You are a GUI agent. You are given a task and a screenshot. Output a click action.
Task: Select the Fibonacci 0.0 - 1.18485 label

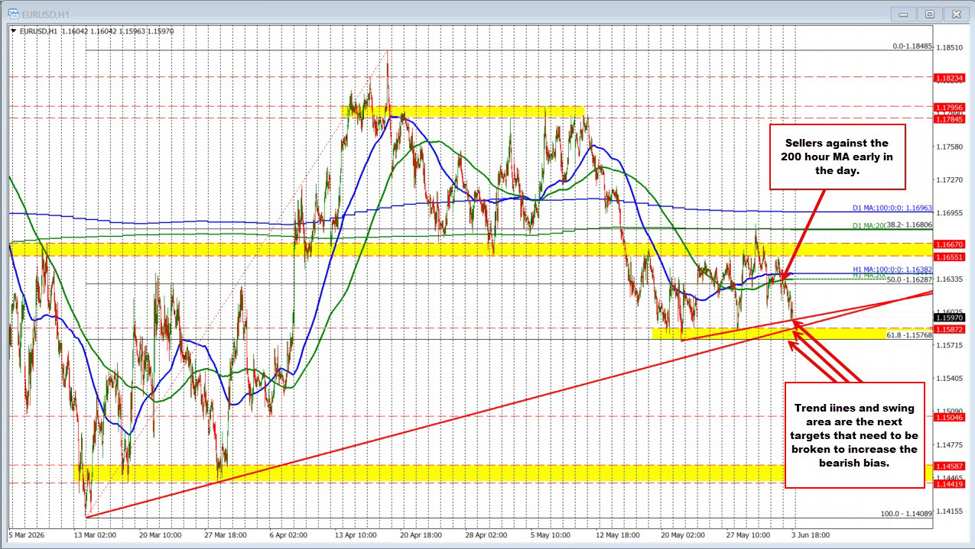(x=912, y=46)
